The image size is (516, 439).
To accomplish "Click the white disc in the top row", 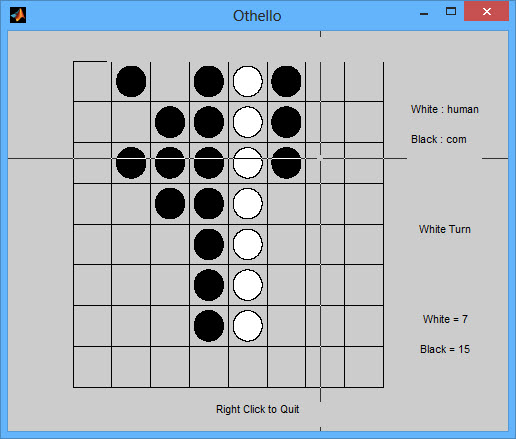I will [x=248, y=81].
